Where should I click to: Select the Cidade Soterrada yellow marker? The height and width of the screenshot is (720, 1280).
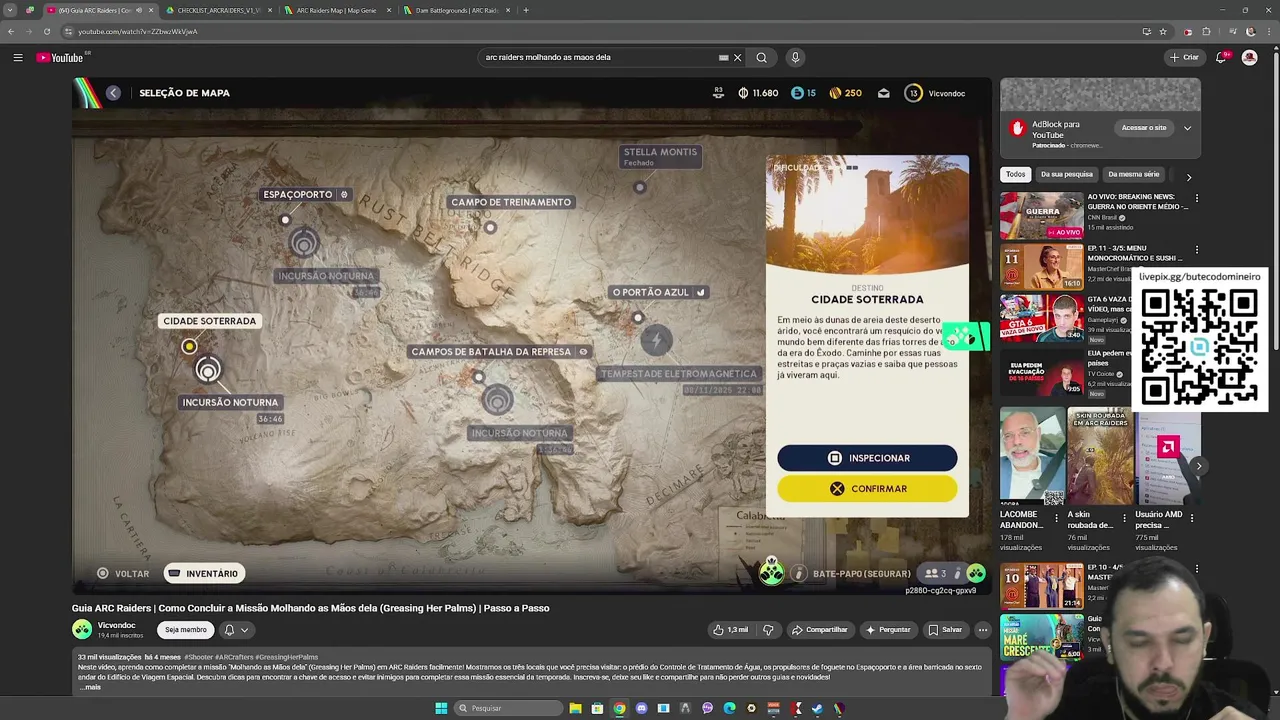point(189,347)
